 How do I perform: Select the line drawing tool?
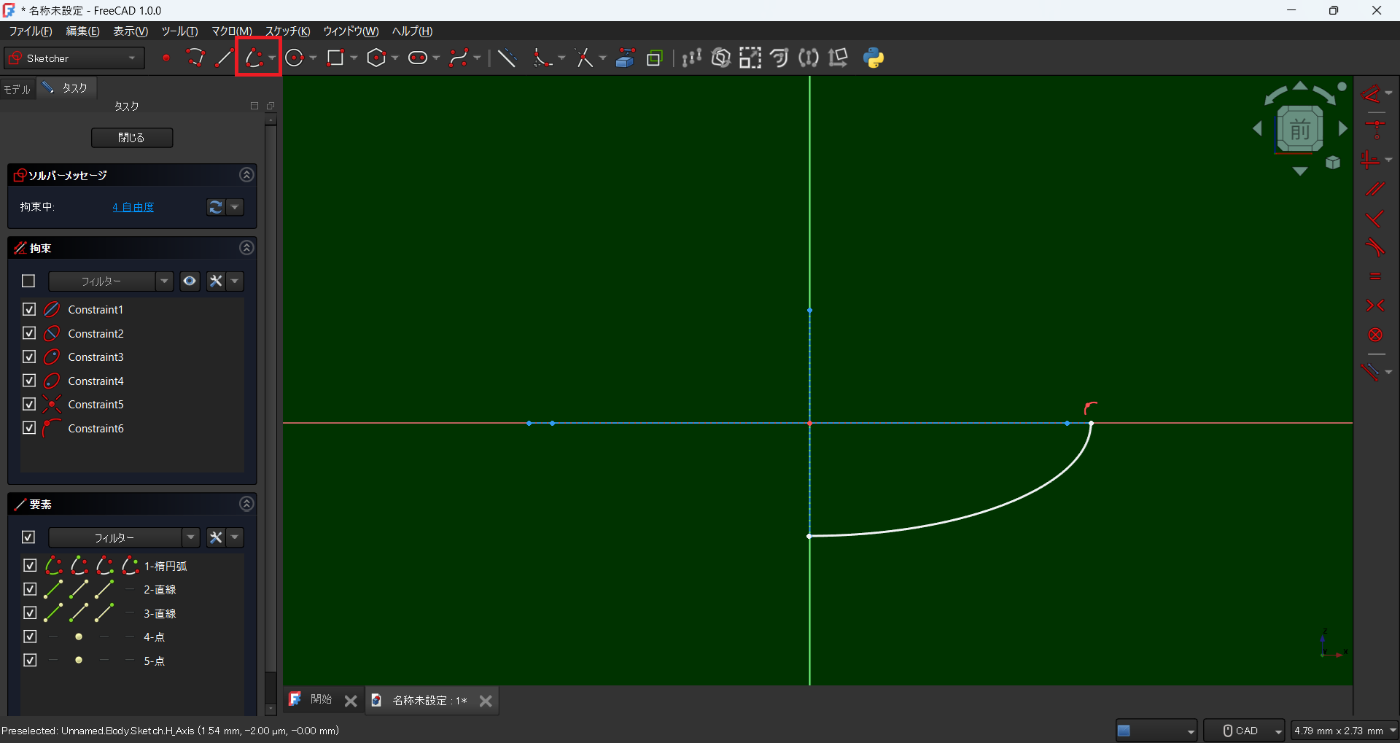[224, 58]
